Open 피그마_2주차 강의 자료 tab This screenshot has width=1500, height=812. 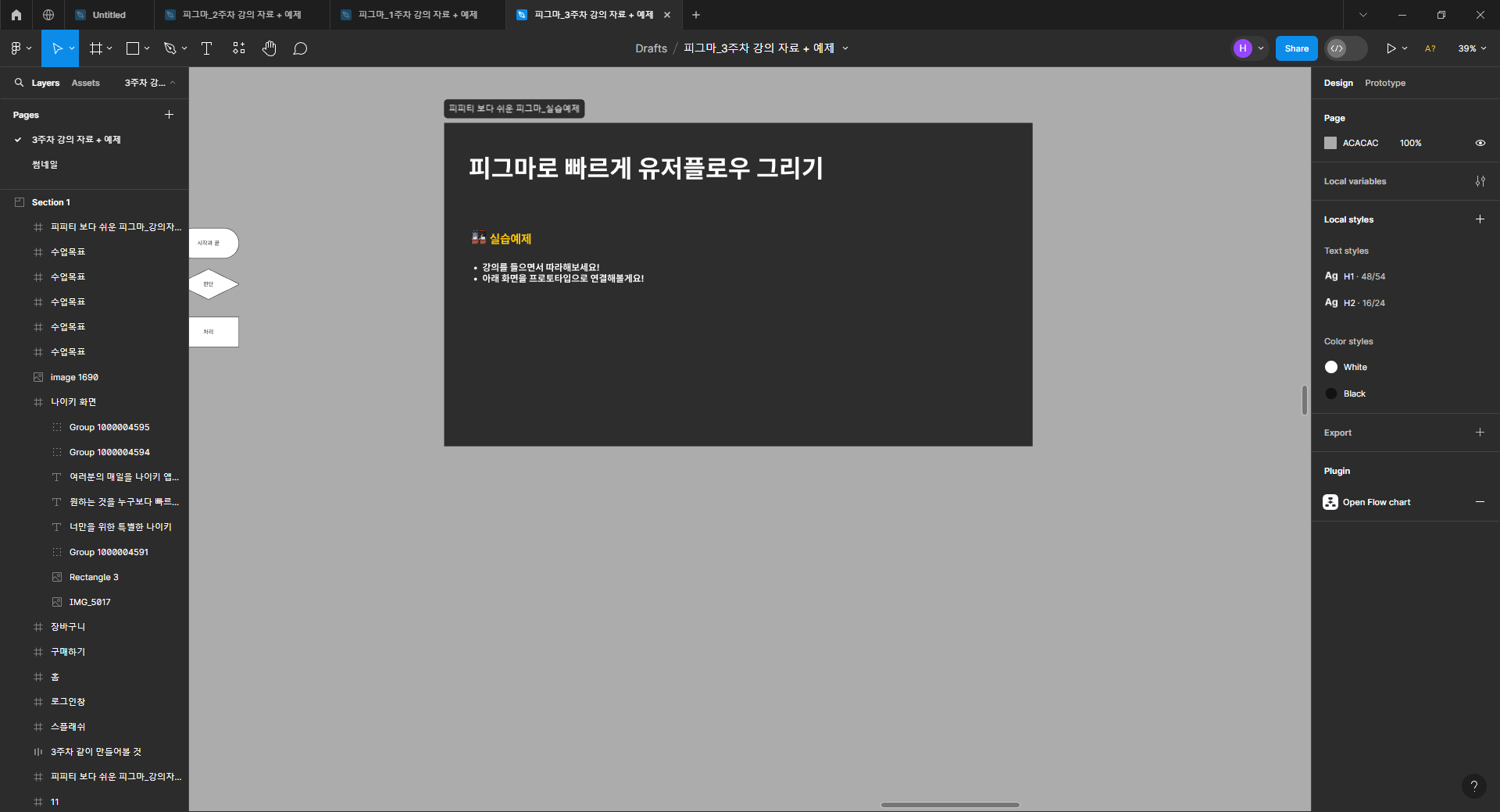tap(242, 15)
